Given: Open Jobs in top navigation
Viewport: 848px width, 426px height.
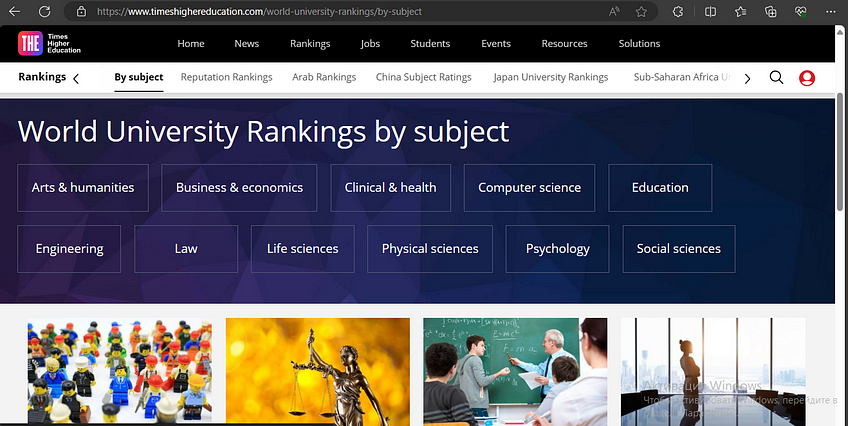Looking at the screenshot, I should [x=370, y=44].
